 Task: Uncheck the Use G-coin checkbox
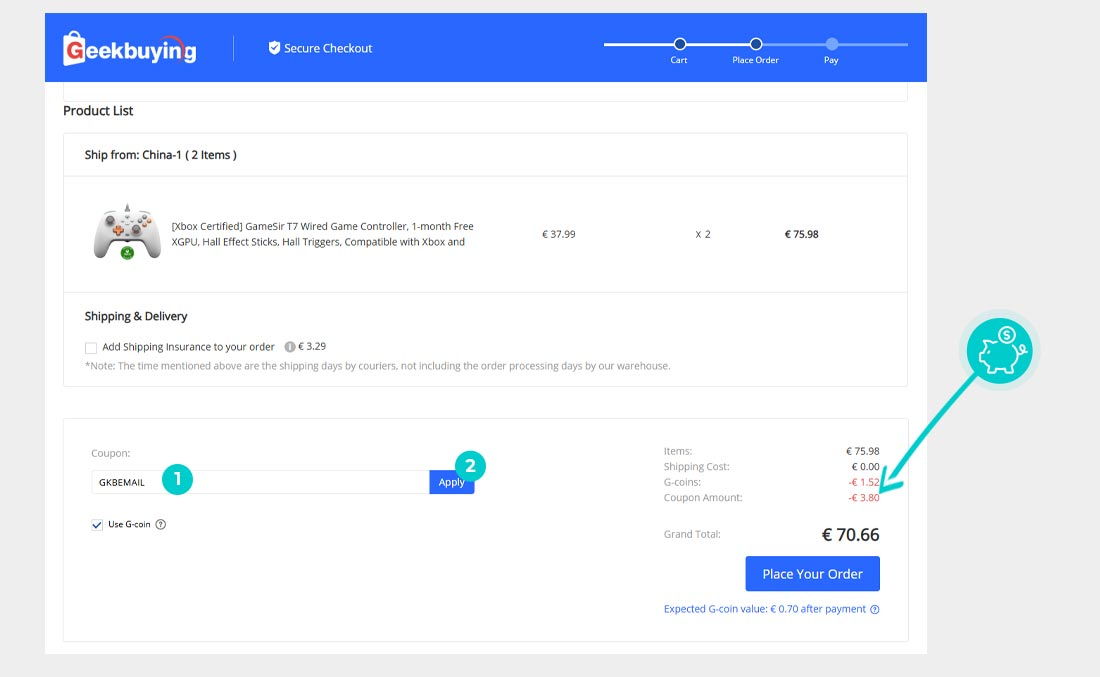[97, 525]
